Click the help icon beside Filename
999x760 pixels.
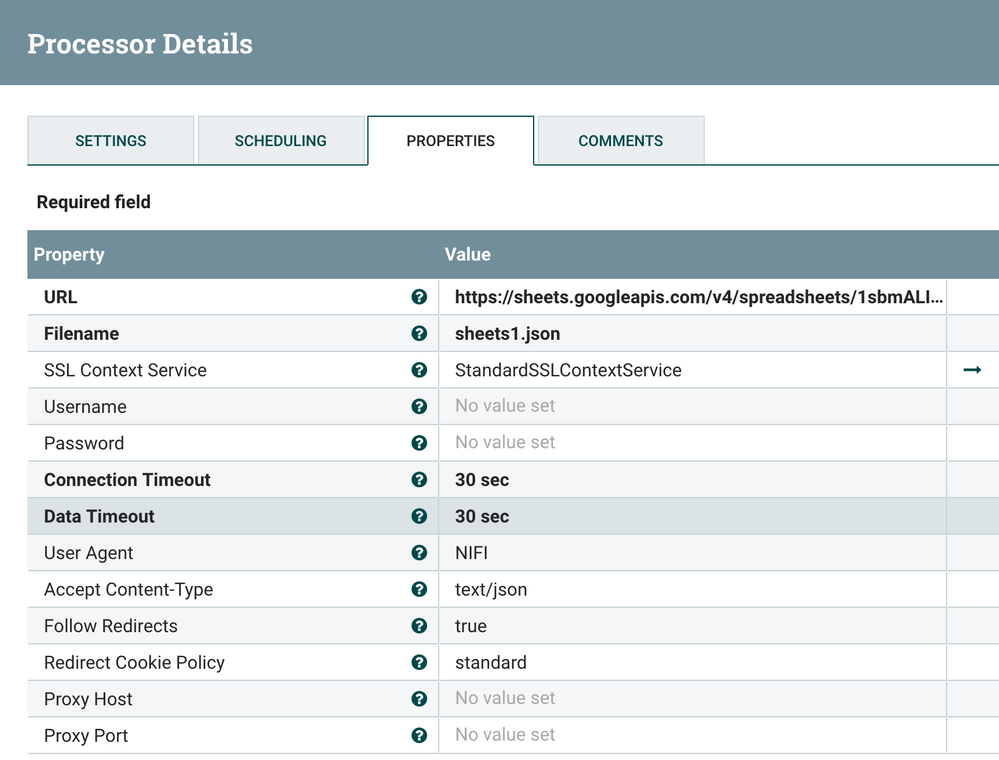tap(419, 334)
